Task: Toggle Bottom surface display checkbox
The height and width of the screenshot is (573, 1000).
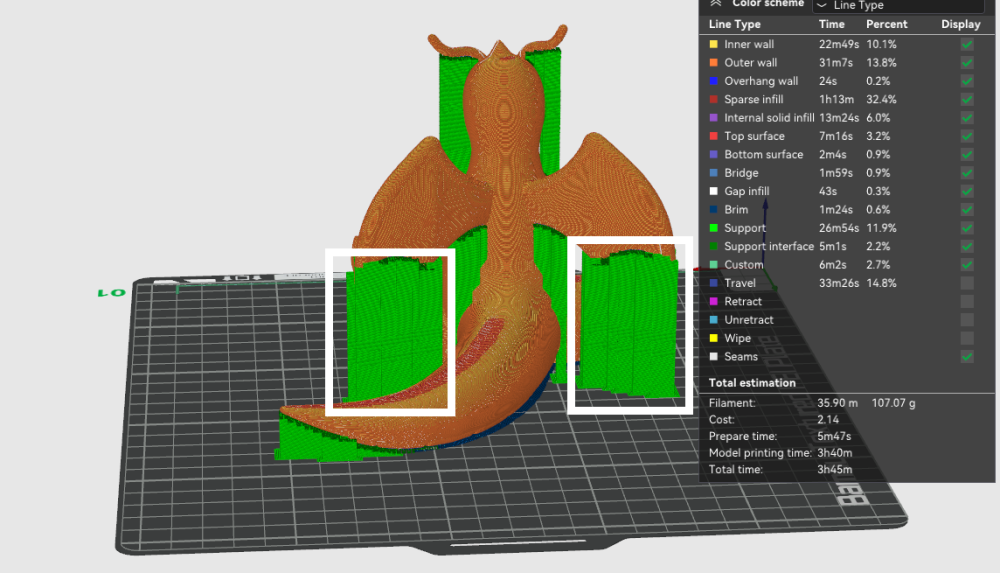Action: click(x=967, y=154)
